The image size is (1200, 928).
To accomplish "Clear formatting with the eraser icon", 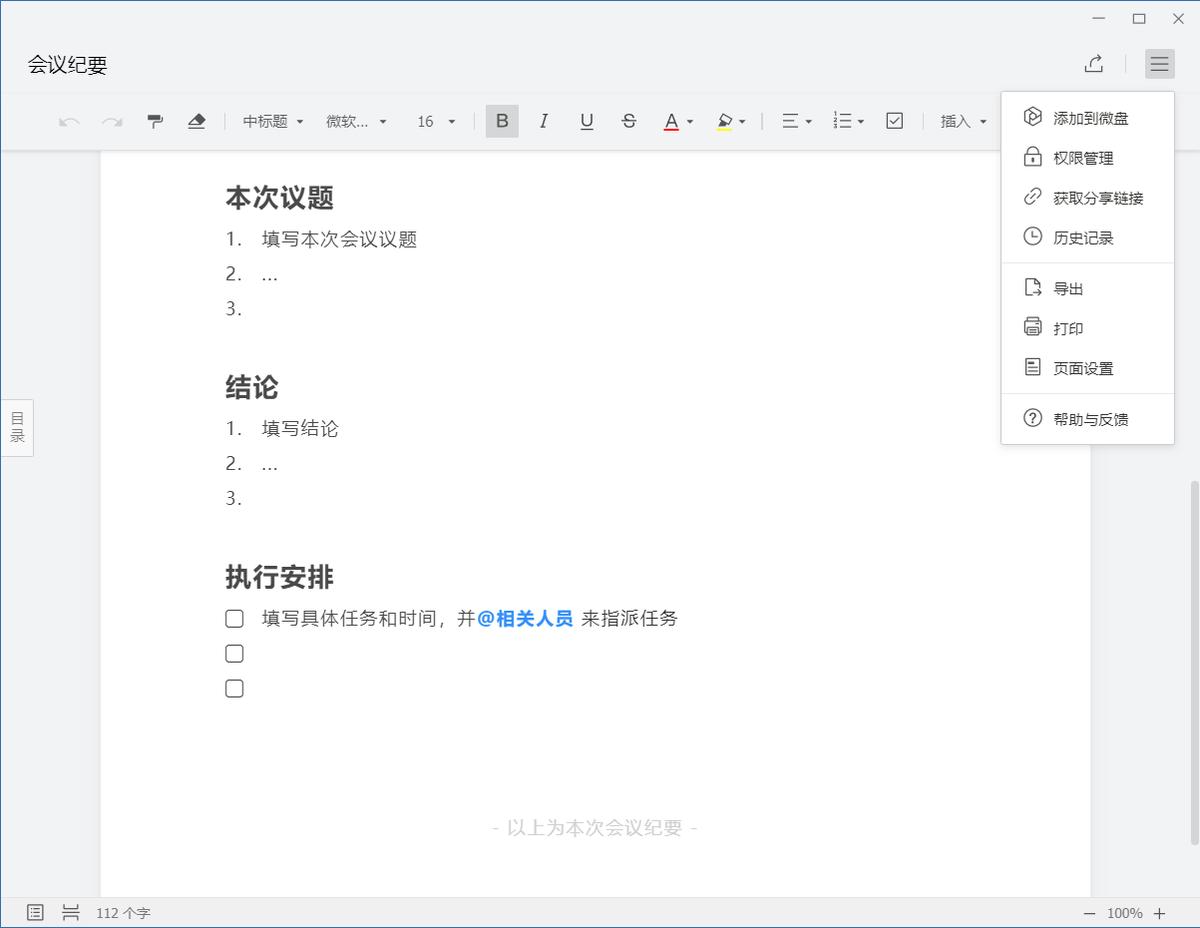I will click(x=197, y=121).
